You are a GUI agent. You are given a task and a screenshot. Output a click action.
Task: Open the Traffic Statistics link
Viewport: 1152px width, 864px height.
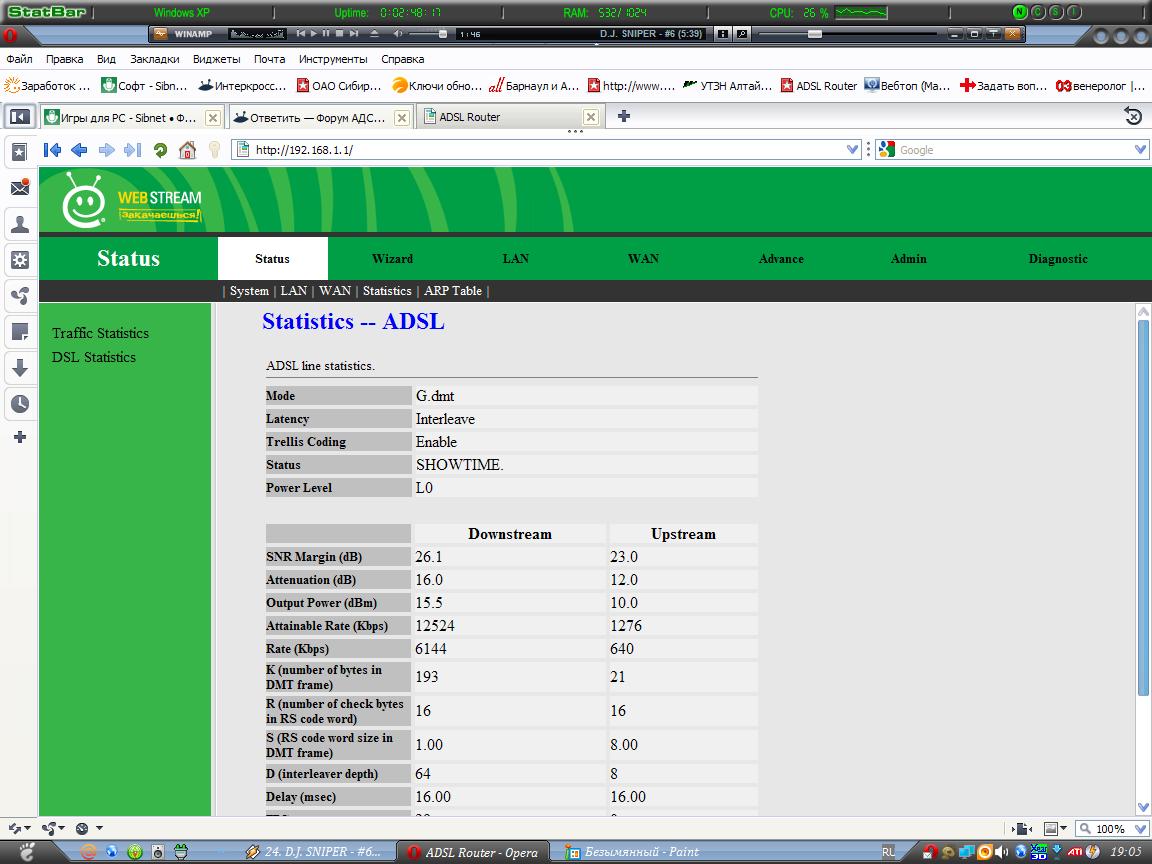[100, 333]
